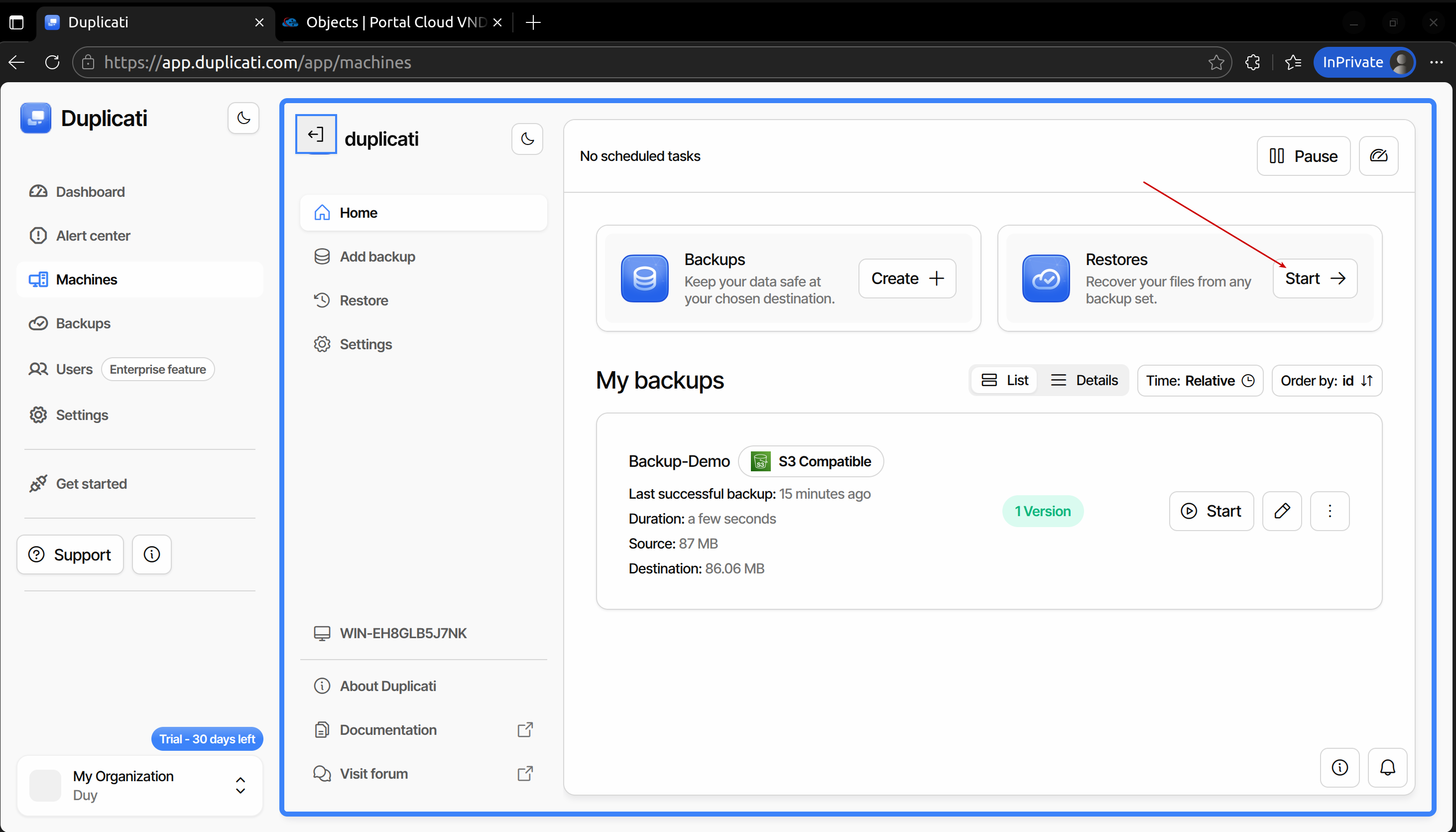Click the collapse sidebar arrow icon next to duplicati
The height and width of the screenshot is (832, 1456).
(x=316, y=135)
